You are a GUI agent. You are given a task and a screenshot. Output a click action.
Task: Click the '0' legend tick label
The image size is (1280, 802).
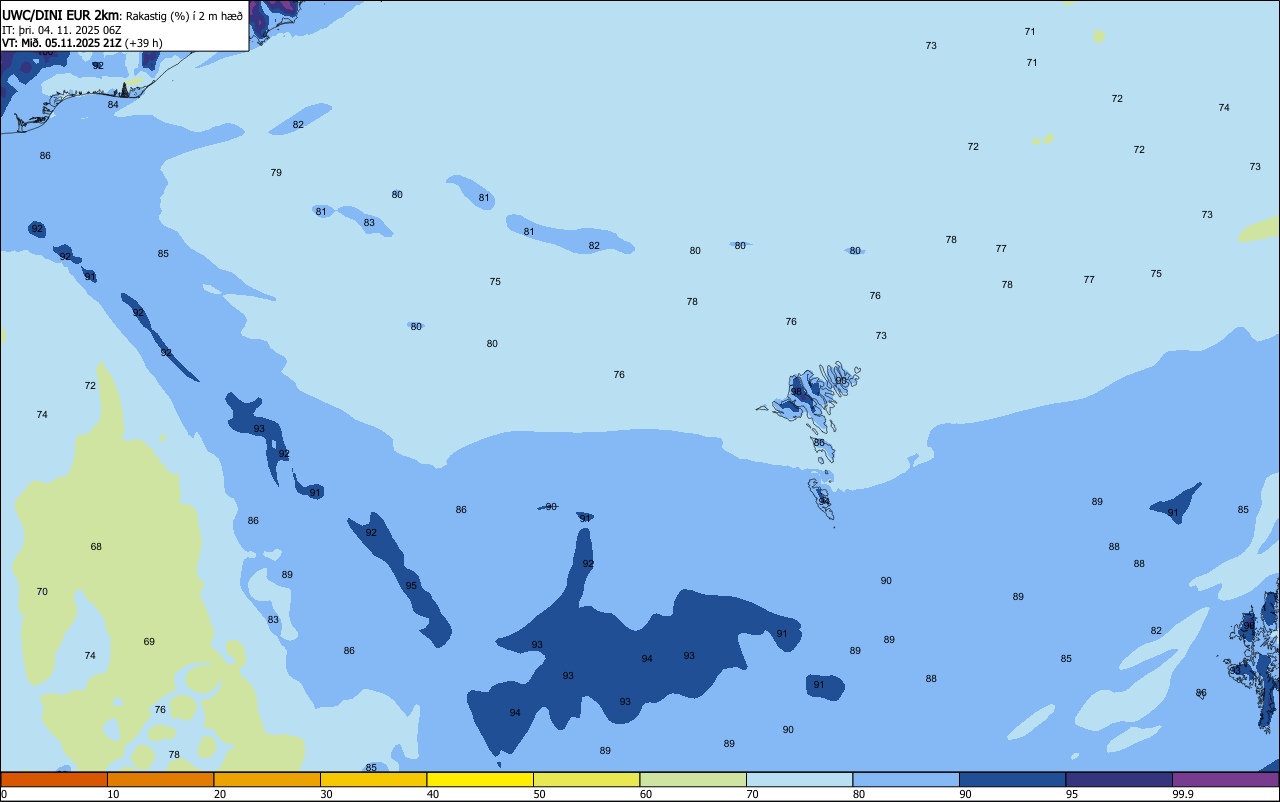click(4, 794)
